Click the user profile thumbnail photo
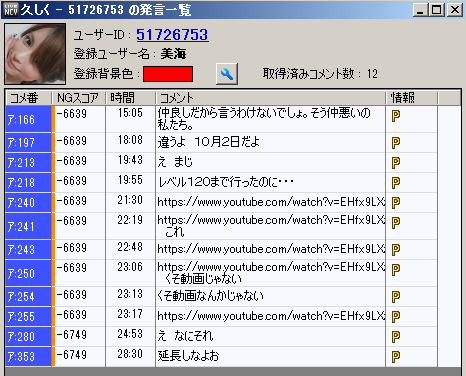This screenshot has width=466, height=376. click(x=35, y=54)
